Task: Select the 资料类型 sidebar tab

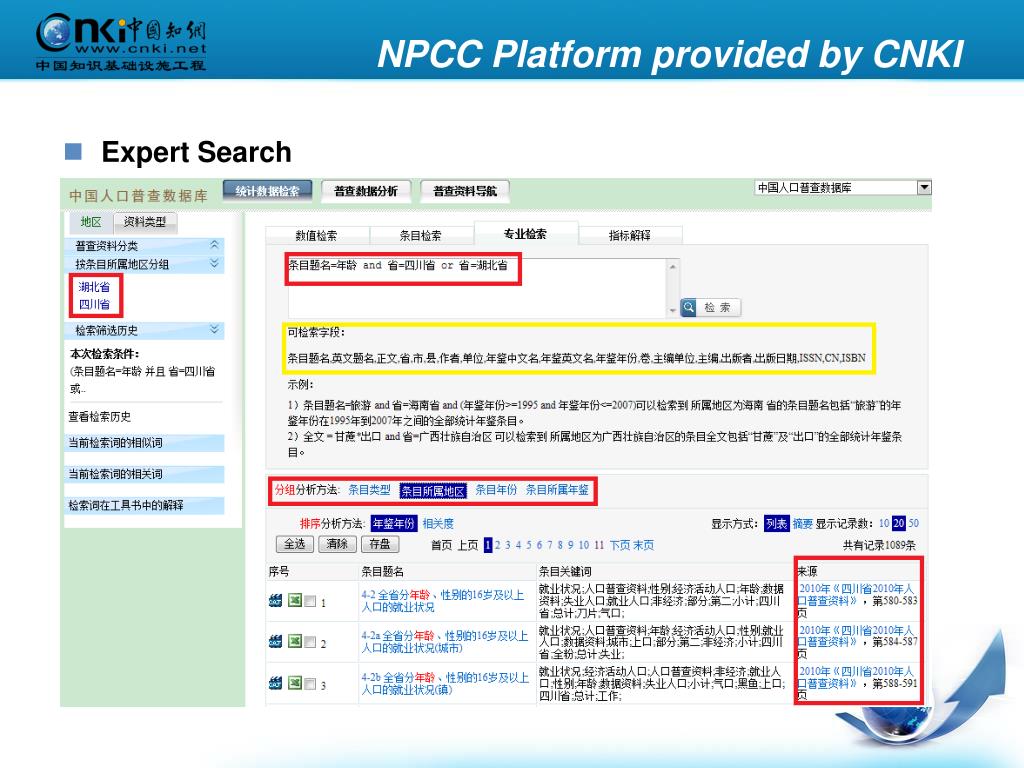Action: (145, 222)
